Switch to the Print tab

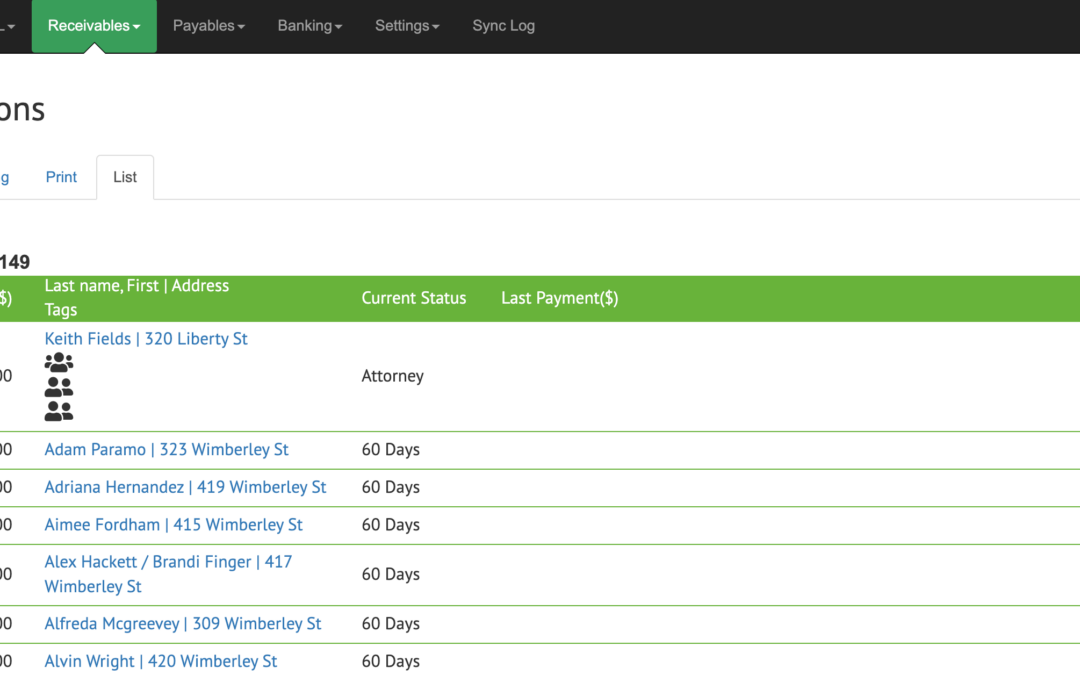coord(61,177)
